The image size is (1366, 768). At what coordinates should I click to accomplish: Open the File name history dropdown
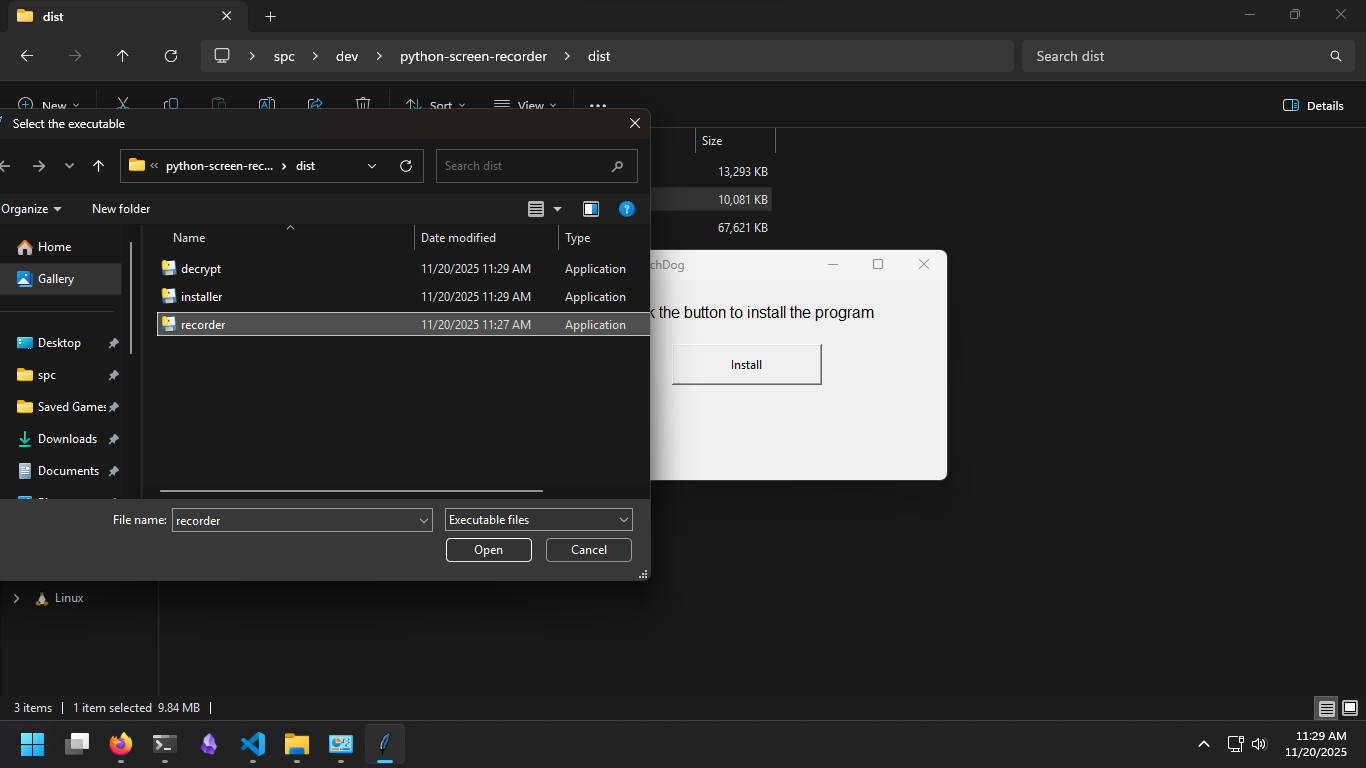[x=423, y=520]
